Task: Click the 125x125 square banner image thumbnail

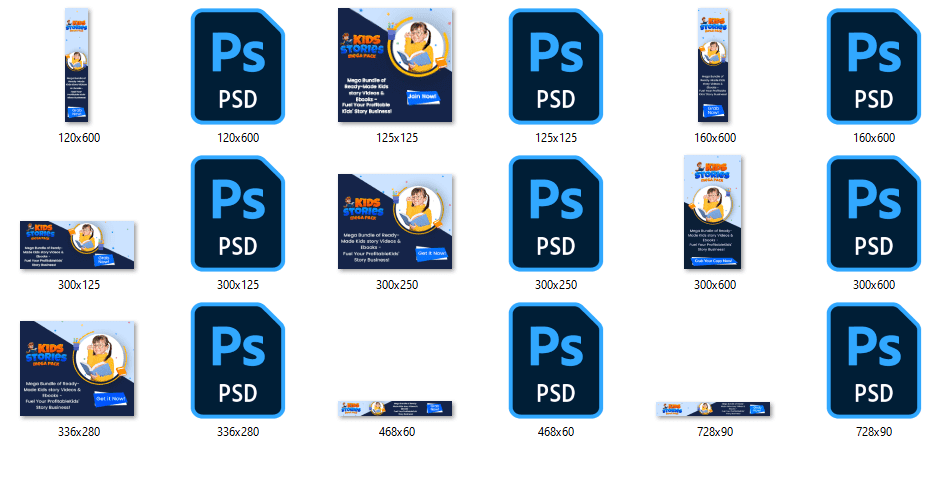Action: coord(396,65)
